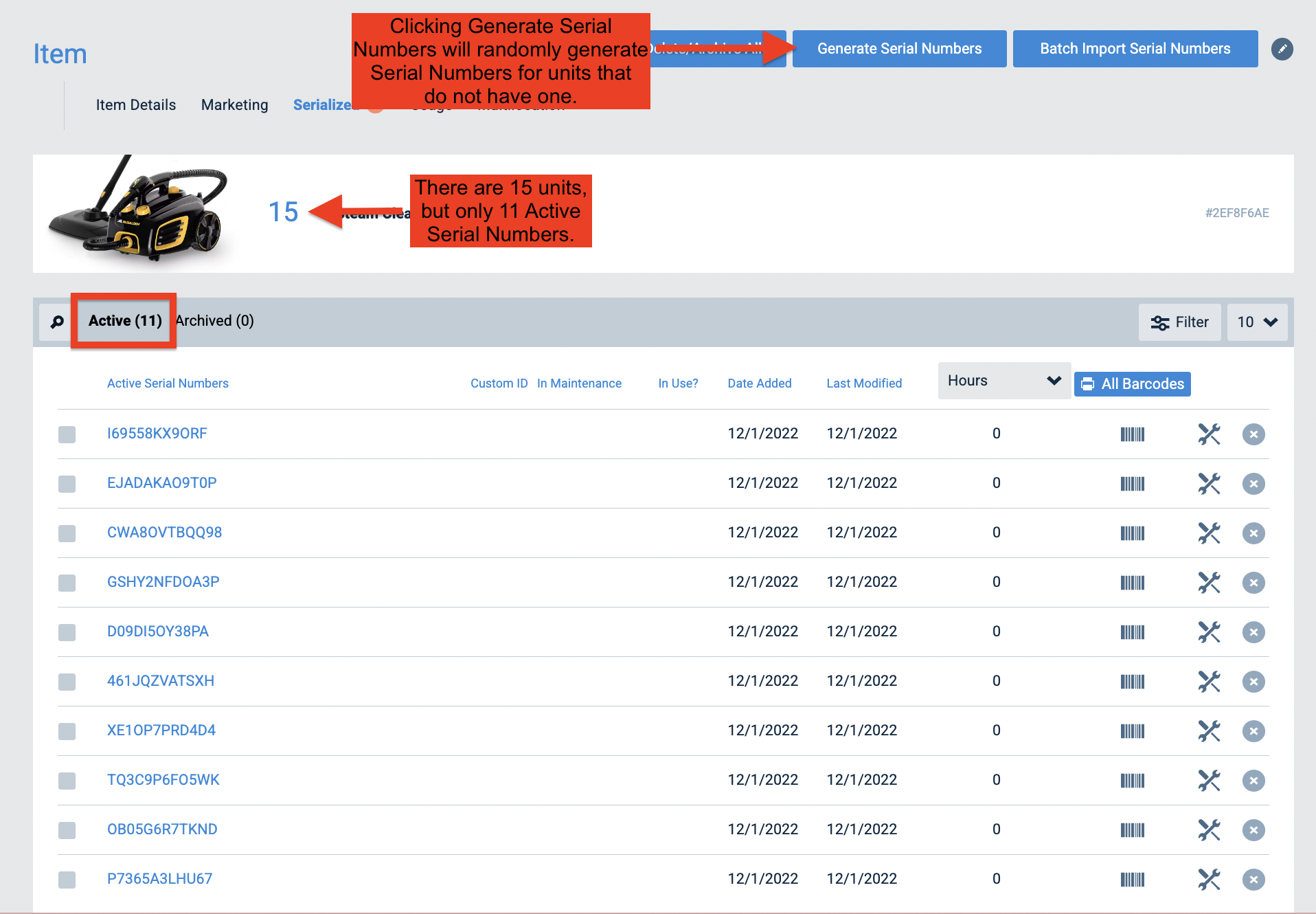Sort by Date Added column
1316x914 pixels.
(760, 383)
